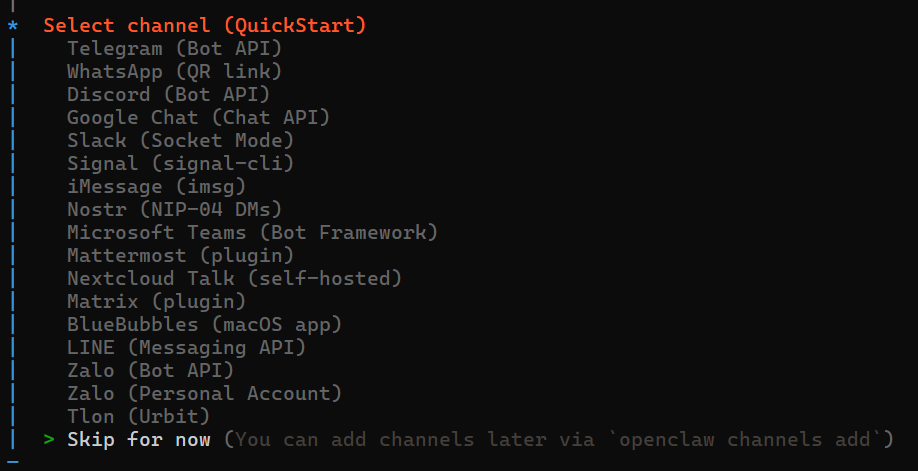Pick Nextcloud Talk (self-hosted) option
Image resolution: width=918 pixels, height=471 pixels.
point(234,278)
